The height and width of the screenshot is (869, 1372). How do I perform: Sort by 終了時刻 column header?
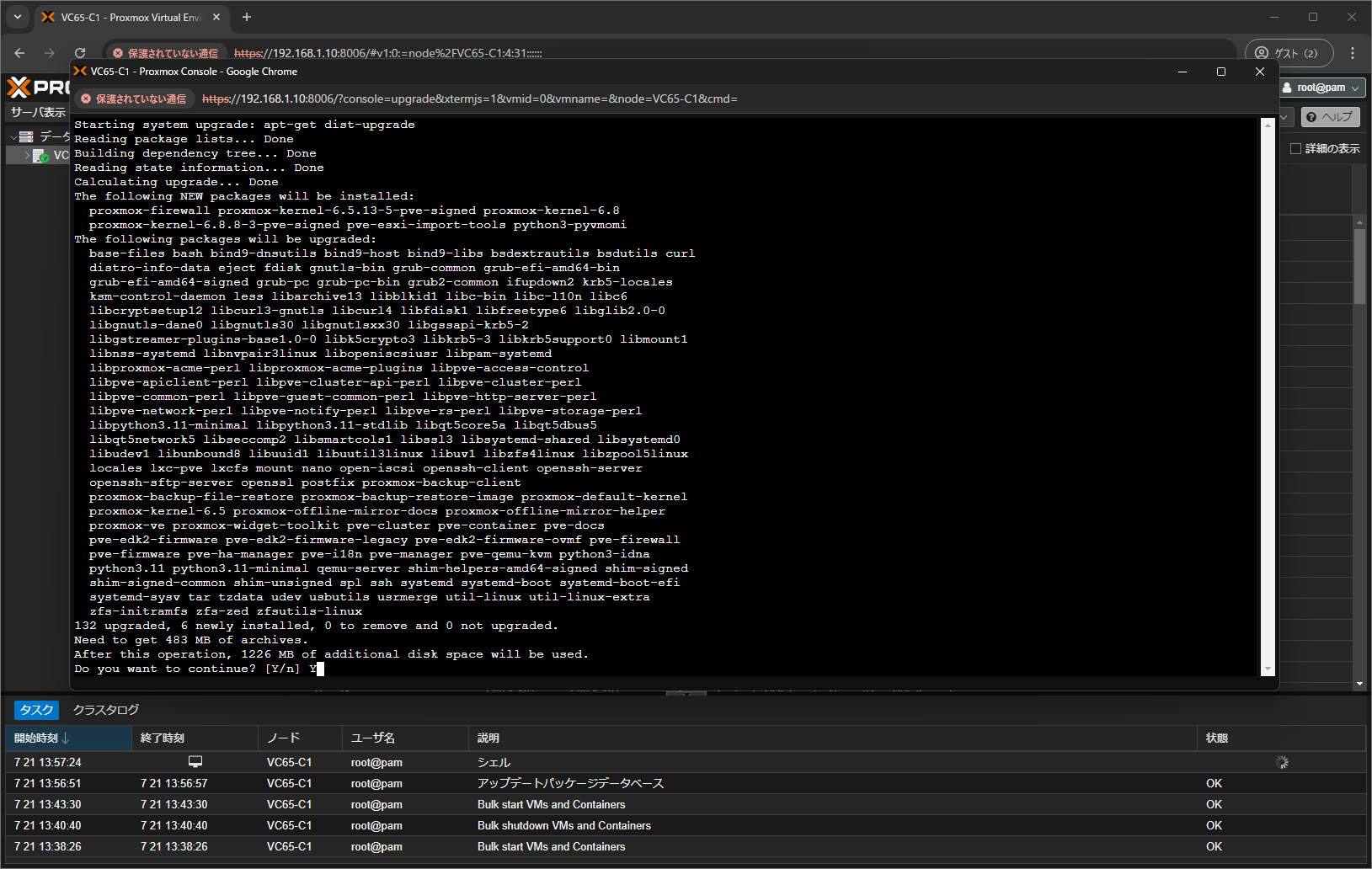[x=195, y=738]
